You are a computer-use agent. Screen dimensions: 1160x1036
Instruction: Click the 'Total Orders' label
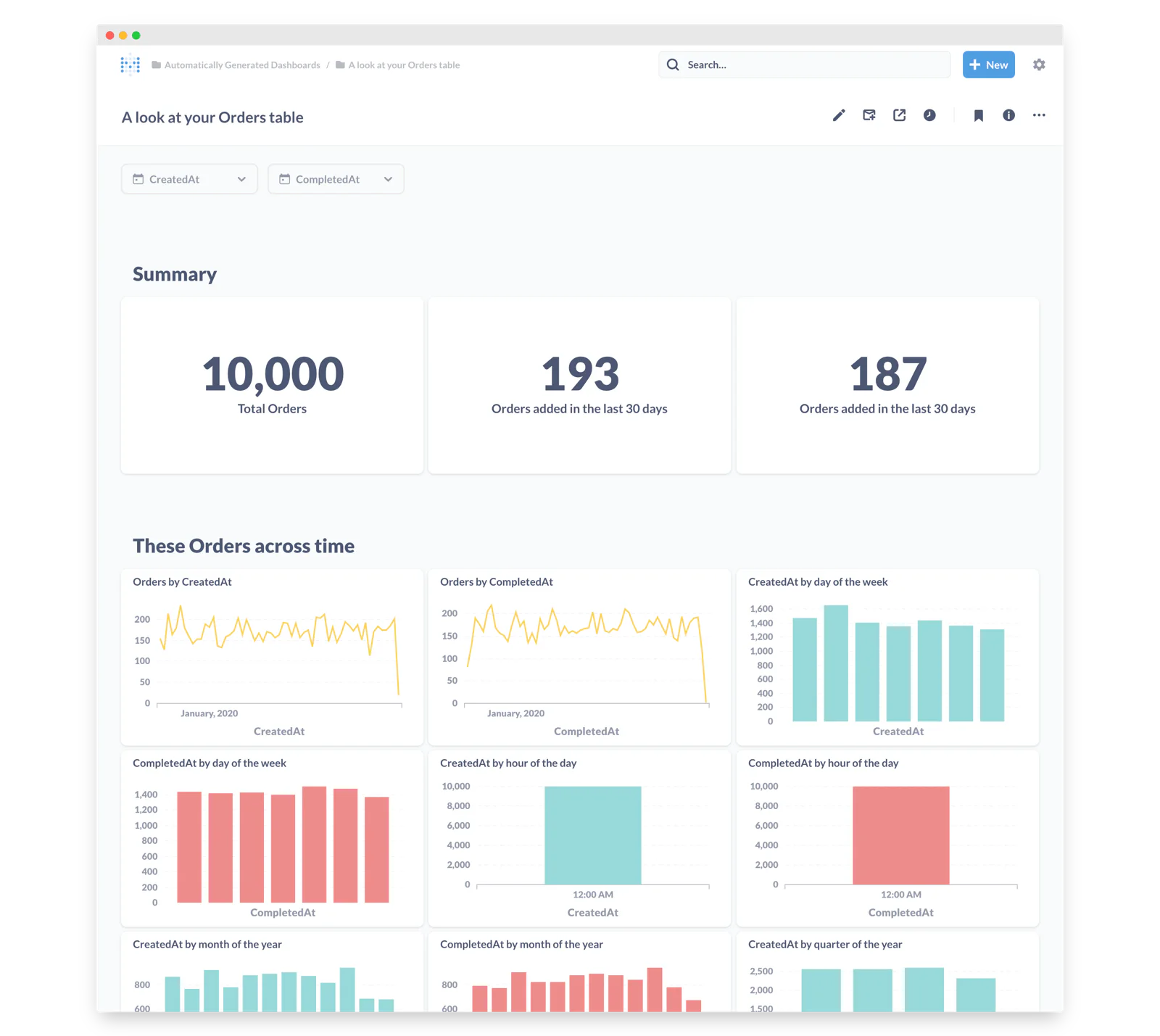(272, 409)
